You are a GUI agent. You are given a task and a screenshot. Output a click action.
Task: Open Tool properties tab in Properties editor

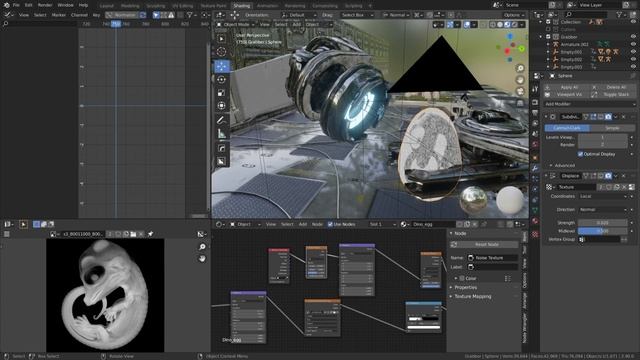[x=535, y=90]
